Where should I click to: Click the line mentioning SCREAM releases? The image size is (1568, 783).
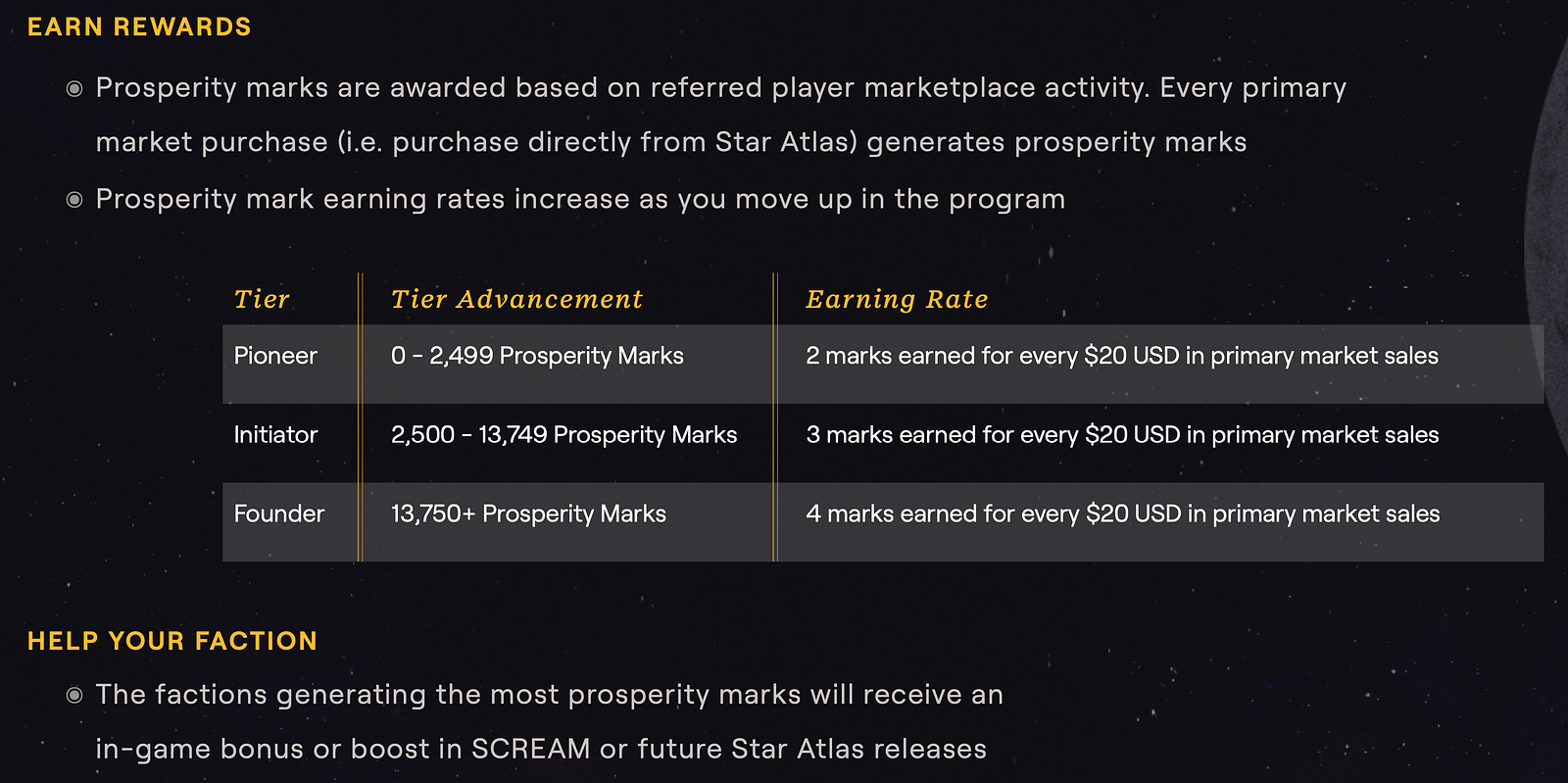pos(541,749)
